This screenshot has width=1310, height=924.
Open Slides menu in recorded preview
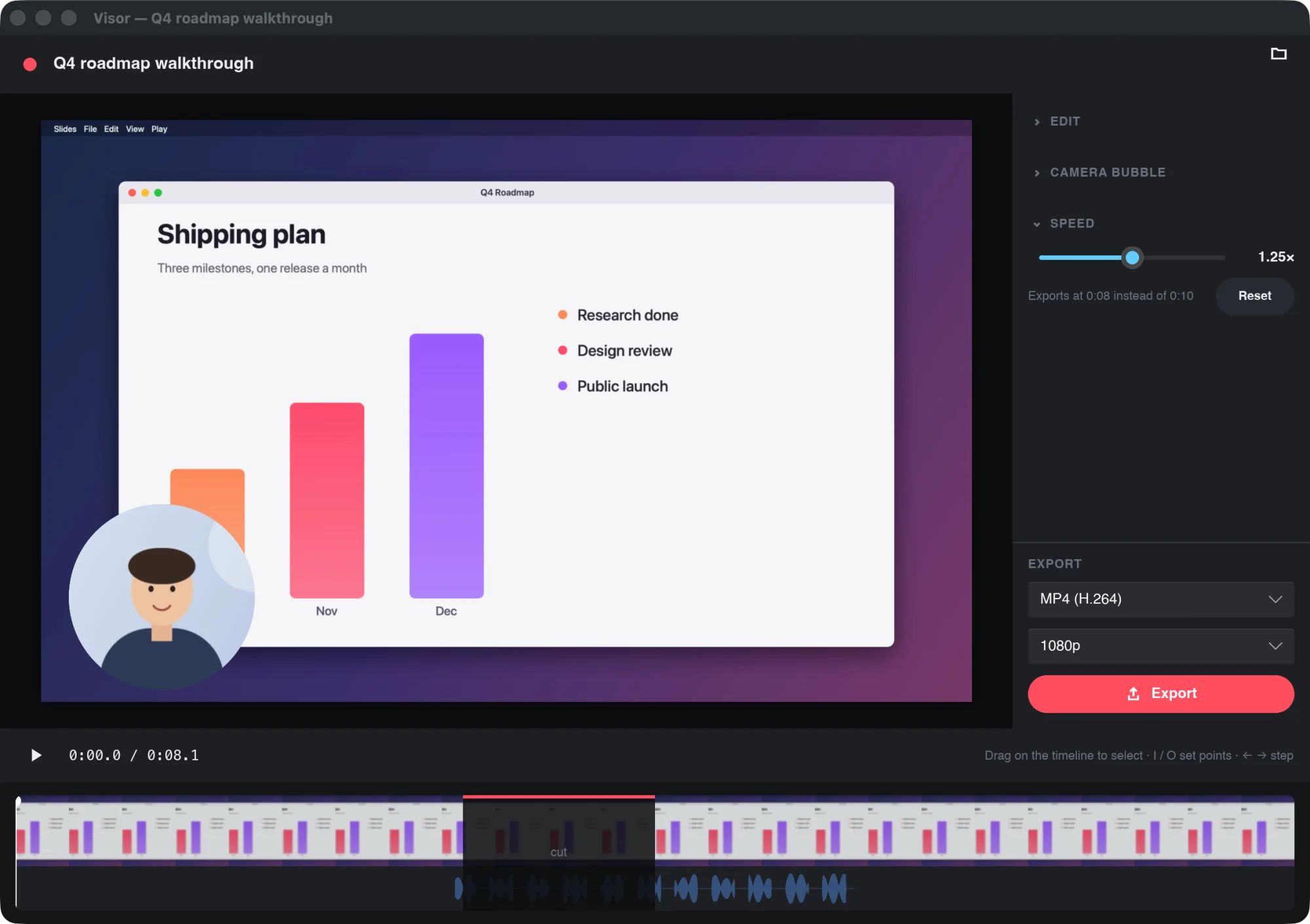click(65, 129)
